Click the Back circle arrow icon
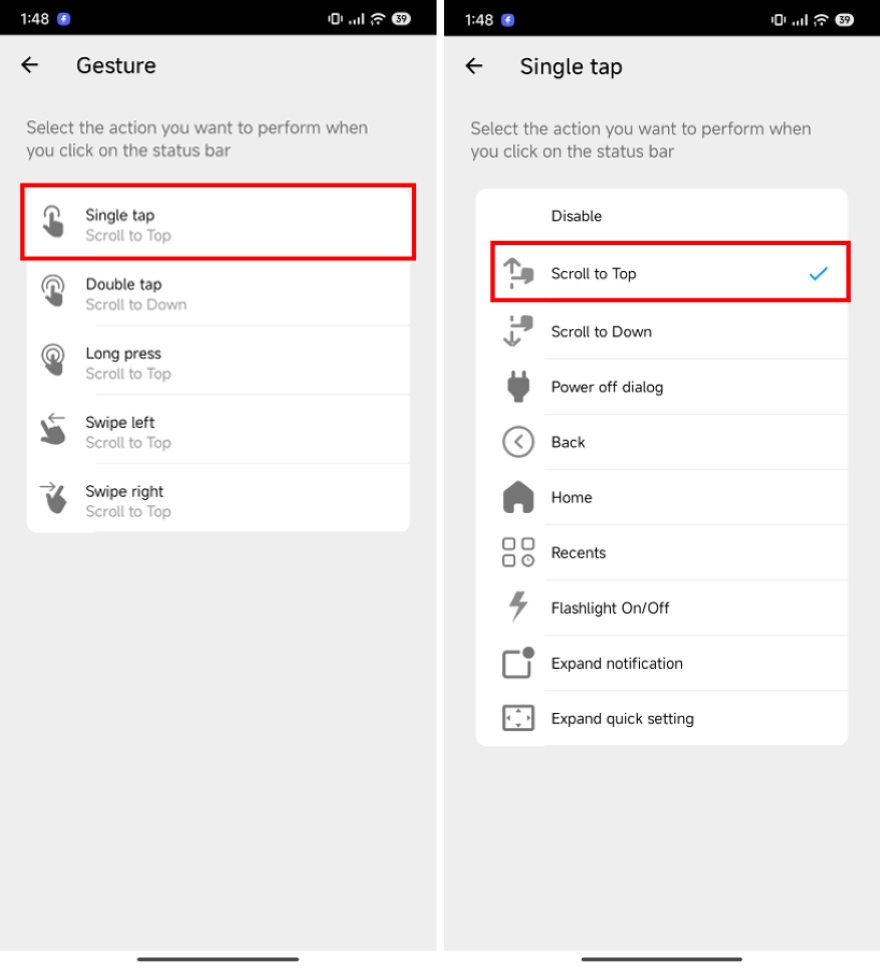 pos(518,442)
